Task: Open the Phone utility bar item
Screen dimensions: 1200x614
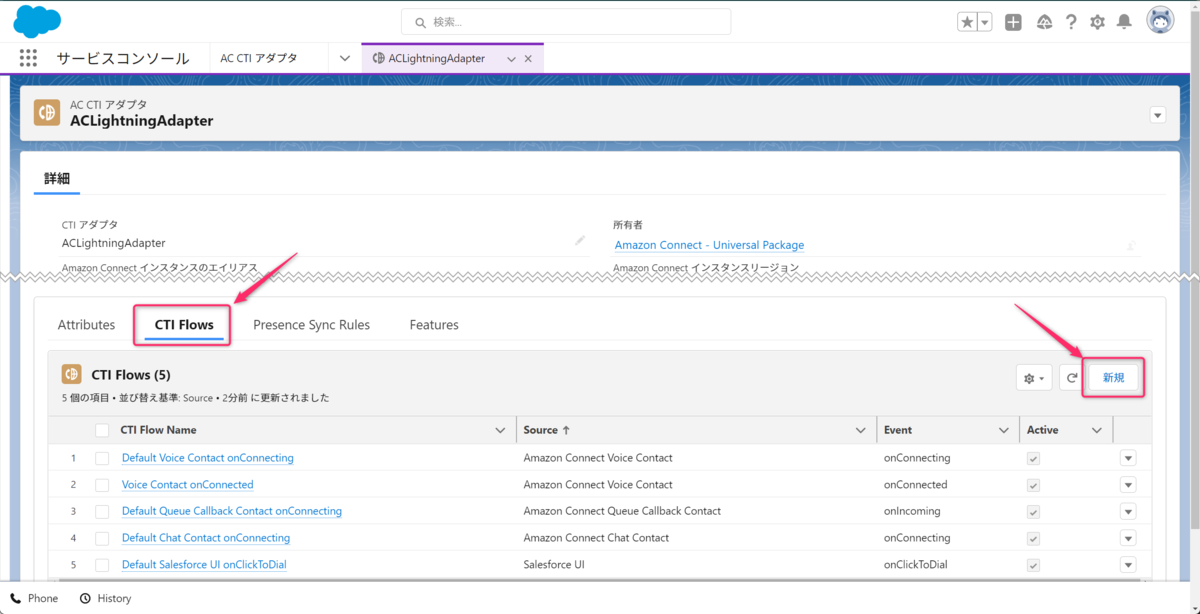Action: click(34, 598)
